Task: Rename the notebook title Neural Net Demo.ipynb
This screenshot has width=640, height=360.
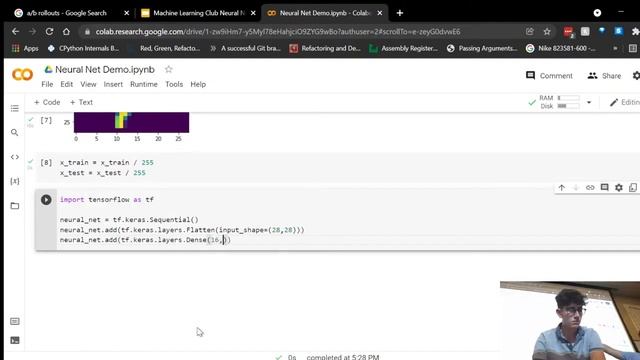Action: click(105, 70)
